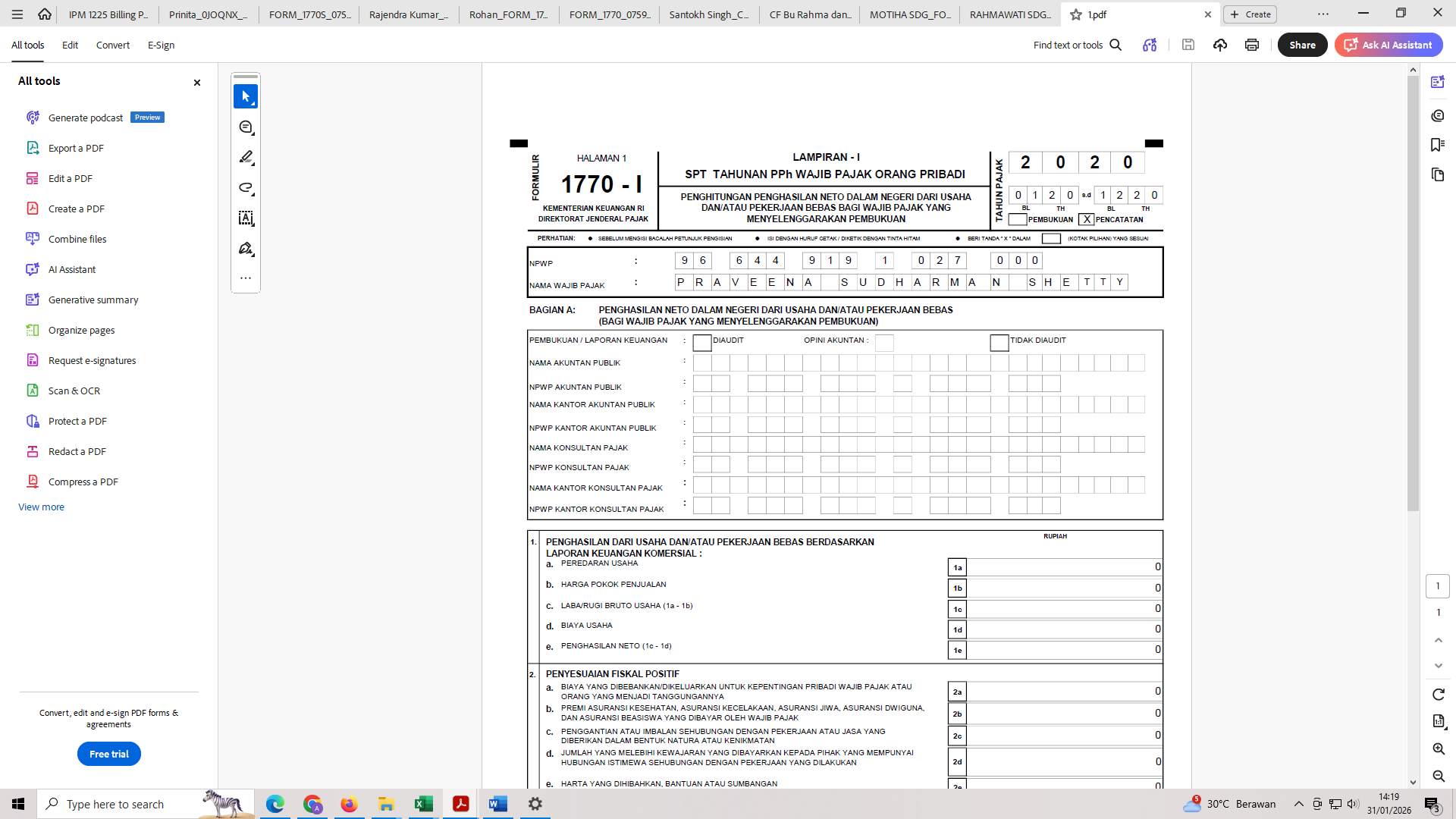Click inside the Find text or tools field
Image resolution: width=1456 pixels, height=819 pixels.
point(1069,45)
